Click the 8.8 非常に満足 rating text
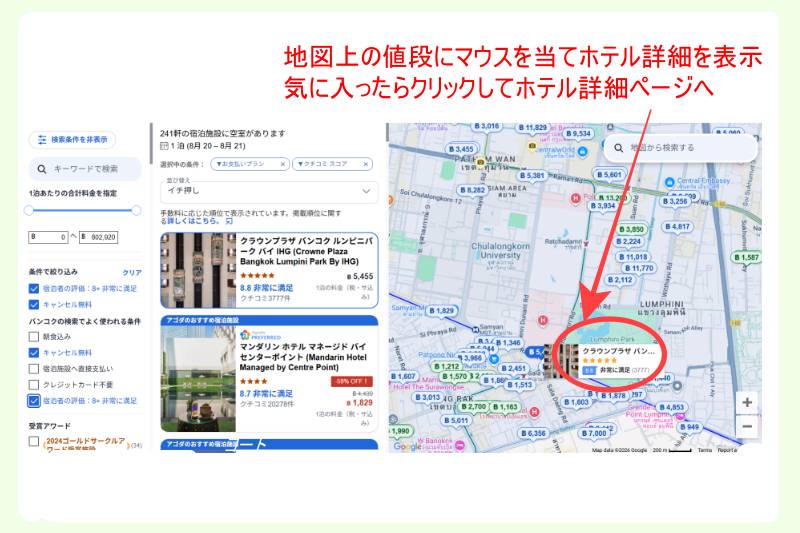Screen dimensions: 800x533 266,288
